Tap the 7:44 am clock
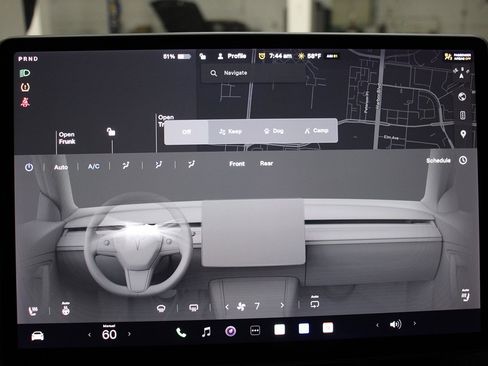Viewport: 488px width, 366px height. (x=280, y=56)
